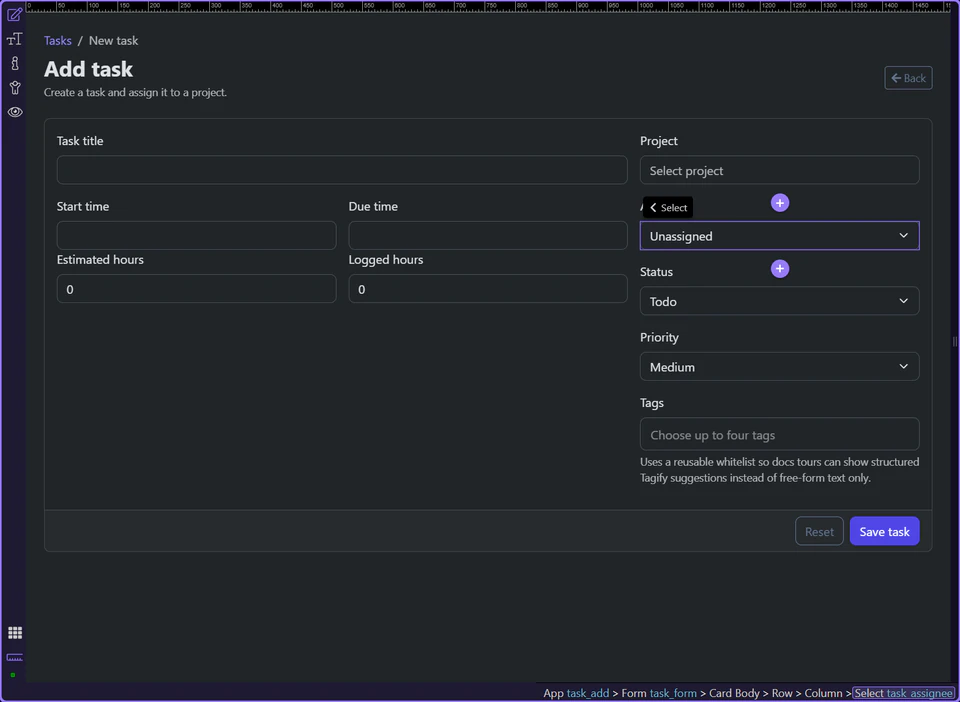This screenshot has height=702, width=960.
Task: Select task_form in the bottom breadcrumb
Action: point(674,693)
